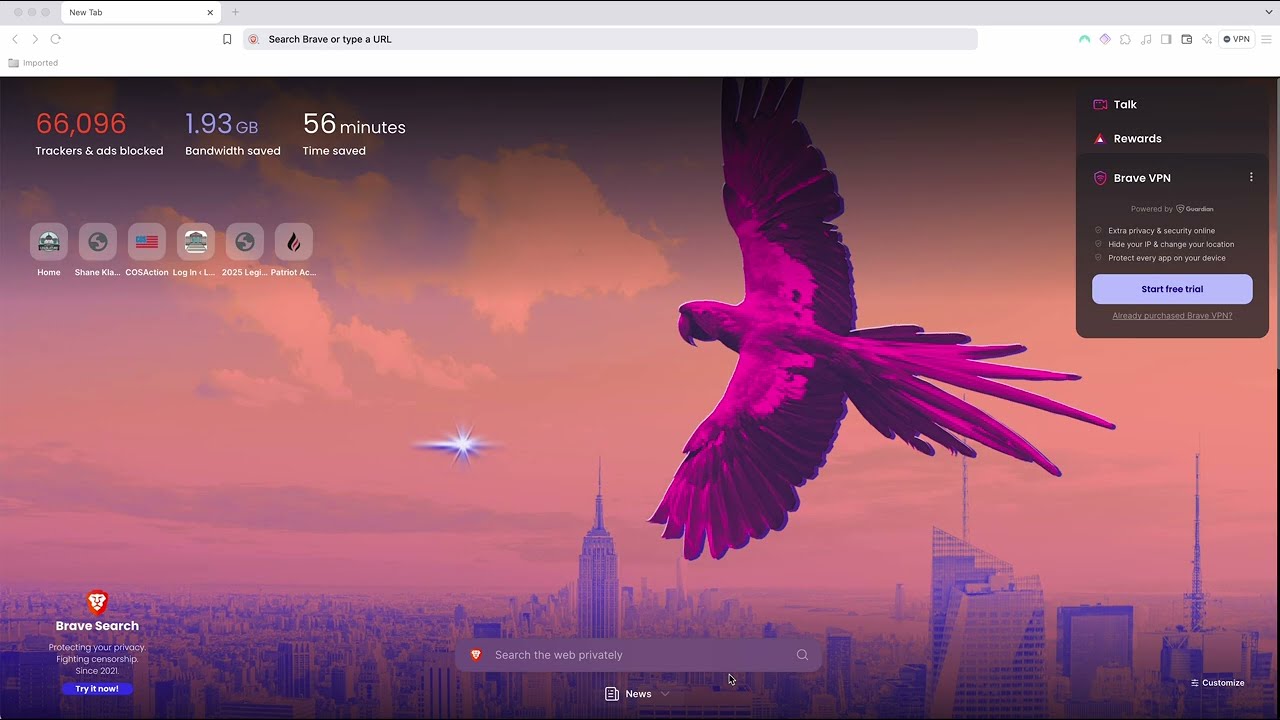Click the magnifier in the private search box
Image resolution: width=1280 pixels, height=720 pixels.
(x=802, y=655)
